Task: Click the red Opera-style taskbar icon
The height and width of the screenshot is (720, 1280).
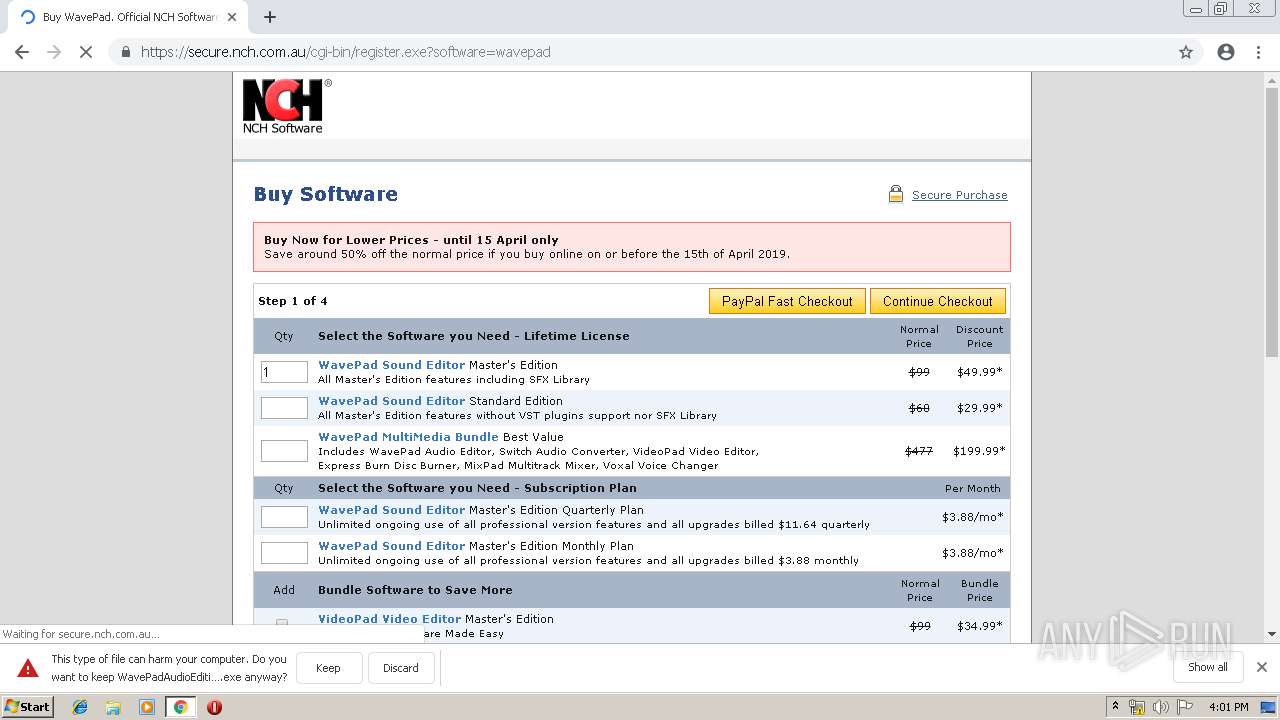Action: click(x=214, y=707)
